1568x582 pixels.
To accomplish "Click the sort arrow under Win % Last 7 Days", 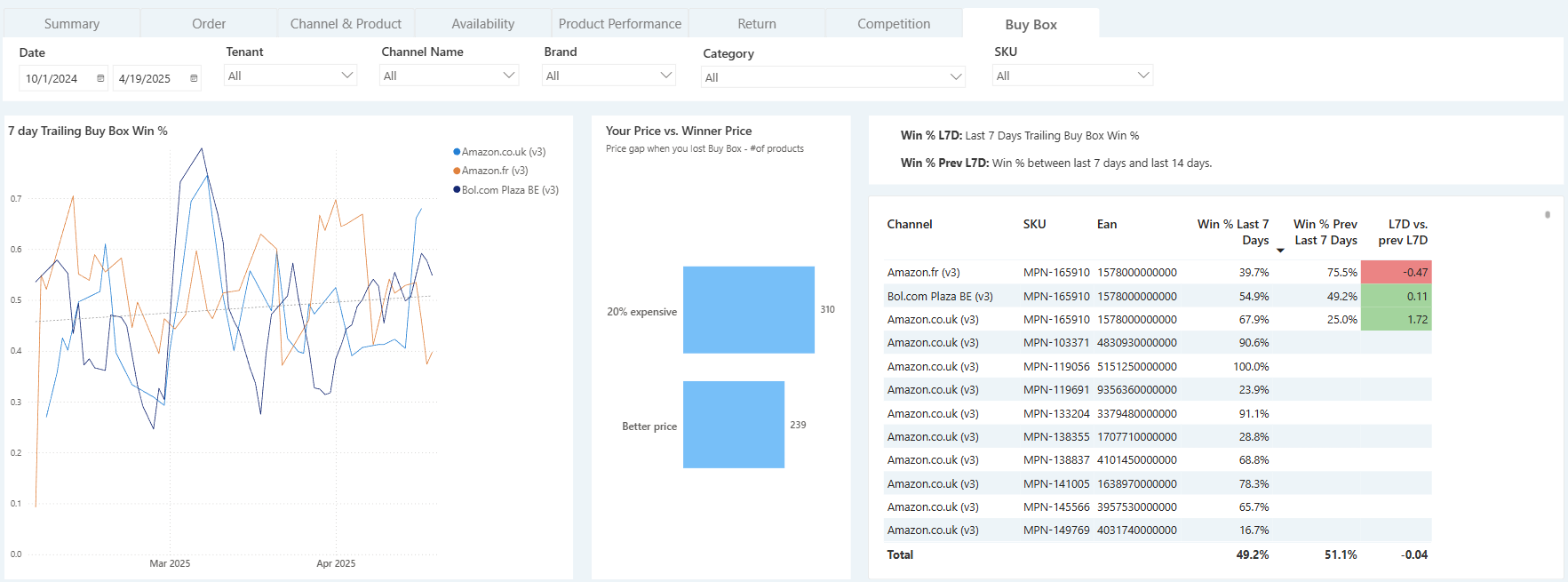I will (x=1280, y=251).
